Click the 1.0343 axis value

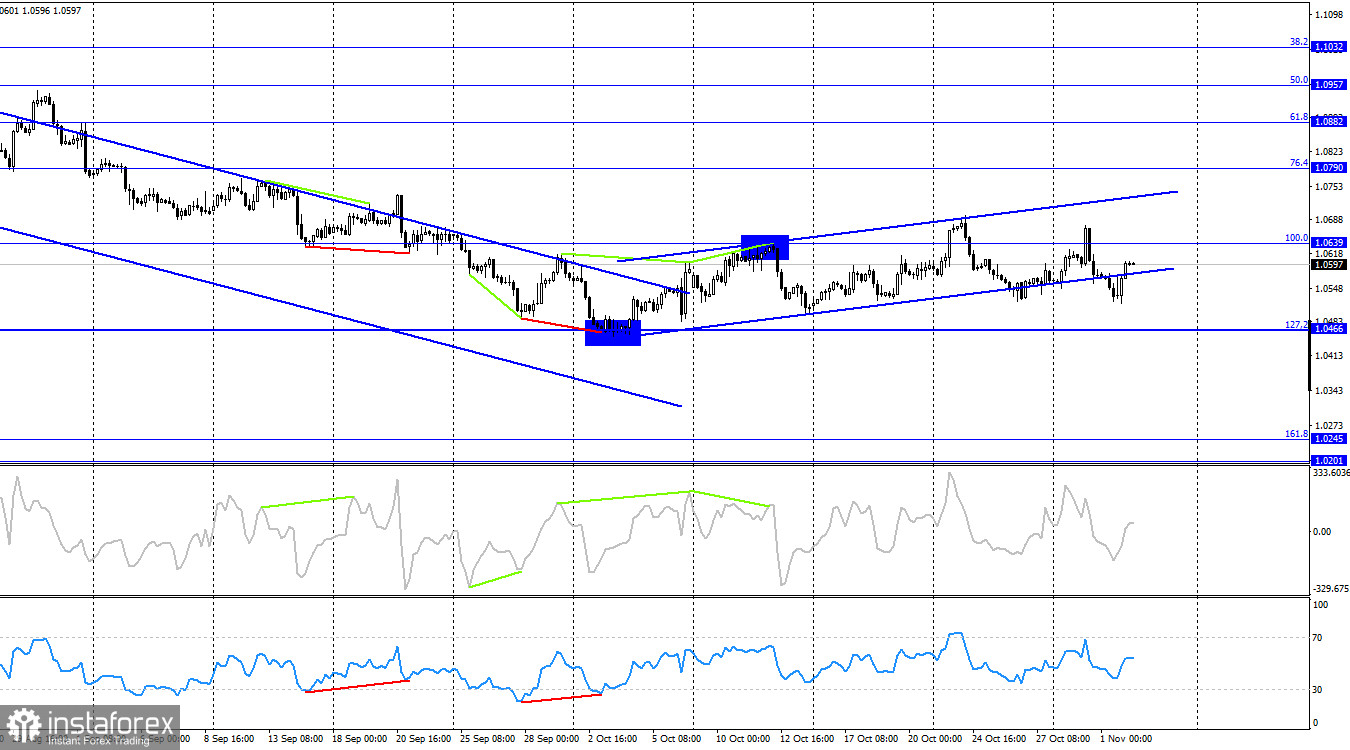pyautogui.click(x=1329, y=391)
